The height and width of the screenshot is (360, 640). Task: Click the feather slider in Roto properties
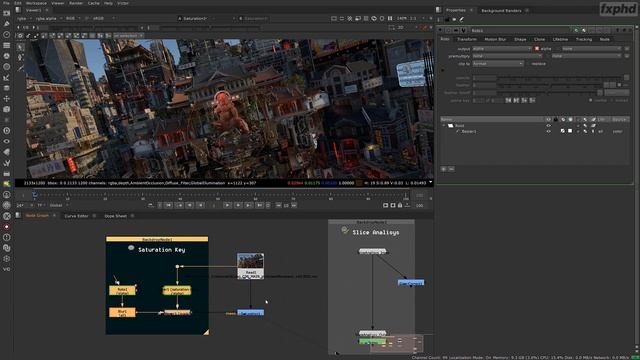(x=549, y=85)
